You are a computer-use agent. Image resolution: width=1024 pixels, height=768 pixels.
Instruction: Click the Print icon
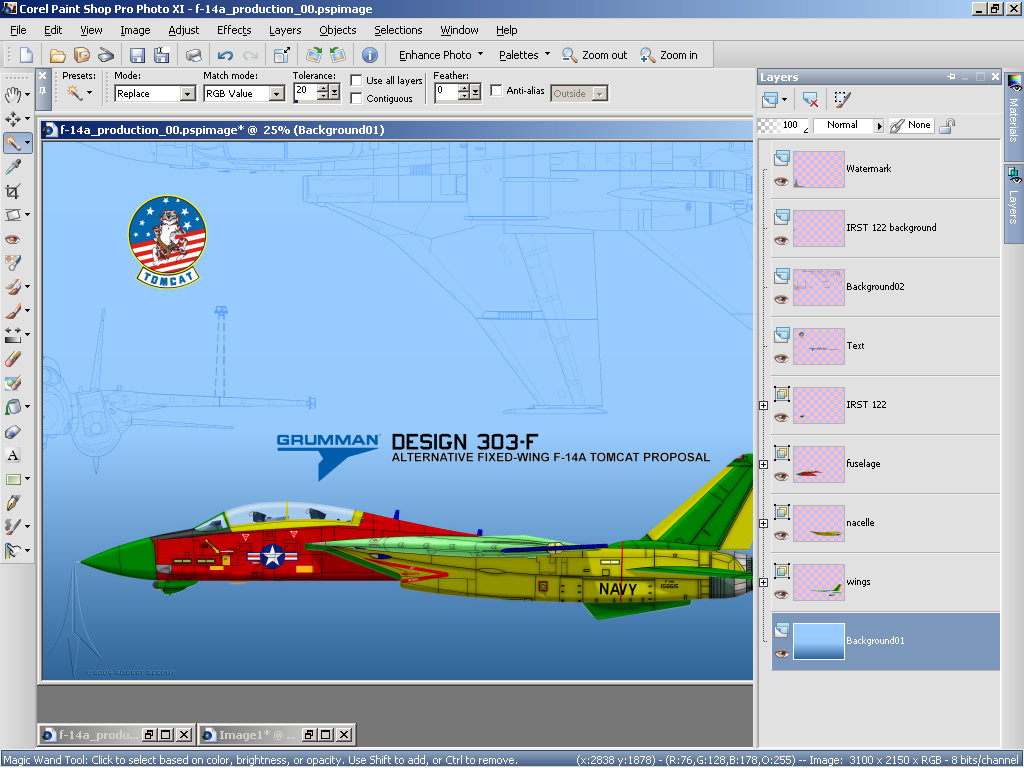(x=194, y=55)
